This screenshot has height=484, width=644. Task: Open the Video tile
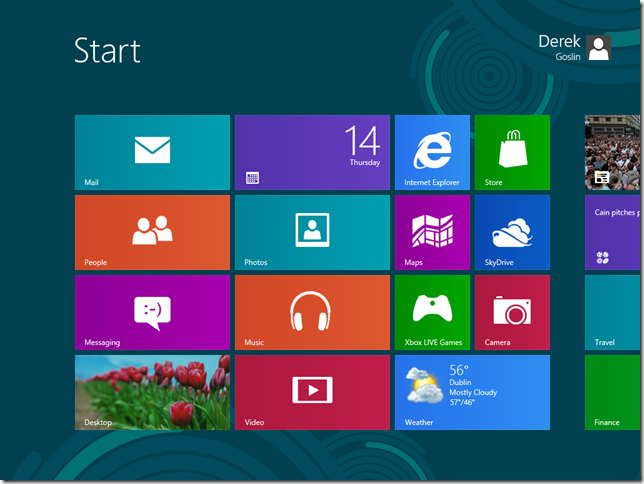(x=312, y=392)
